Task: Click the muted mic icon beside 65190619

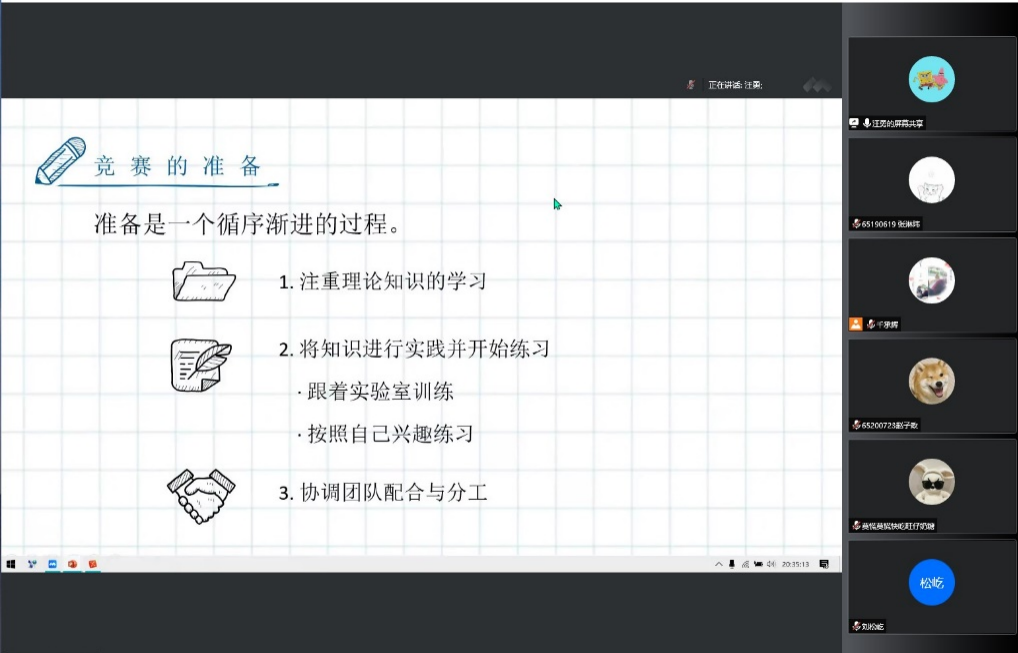Action: tap(856, 224)
